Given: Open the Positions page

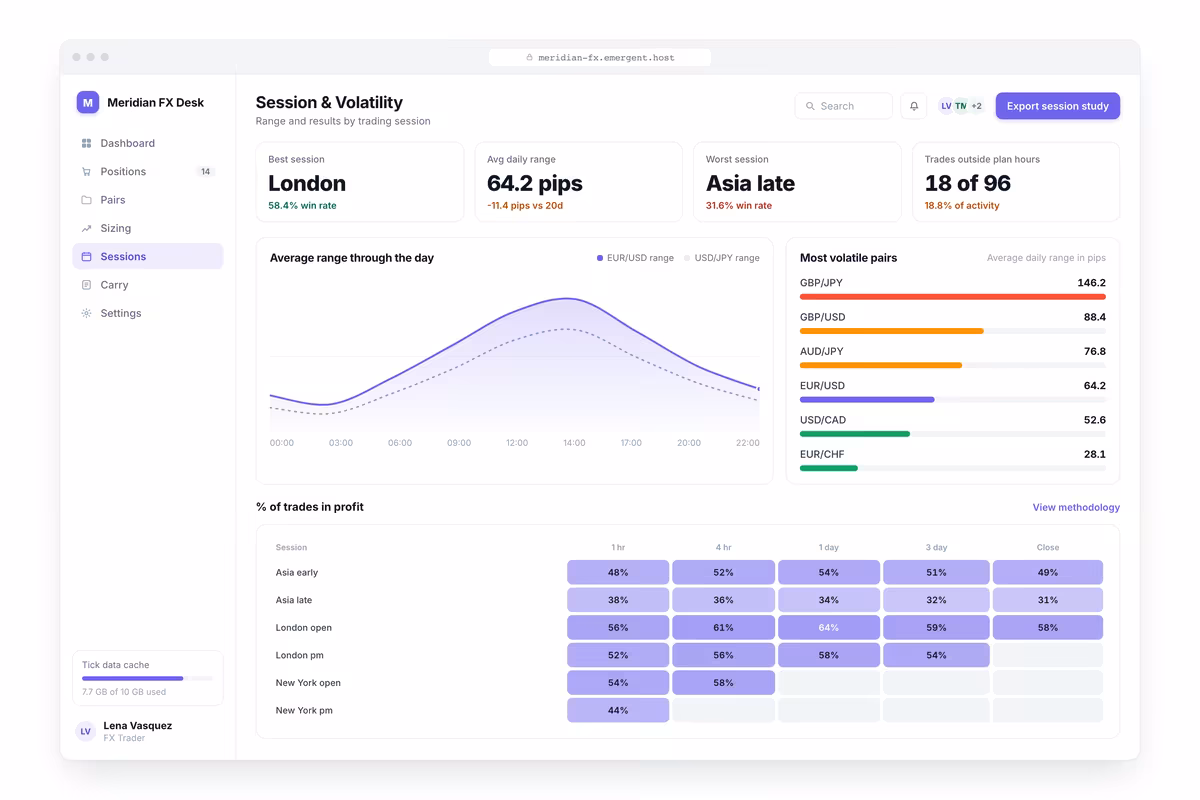Looking at the screenshot, I should (148, 172).
